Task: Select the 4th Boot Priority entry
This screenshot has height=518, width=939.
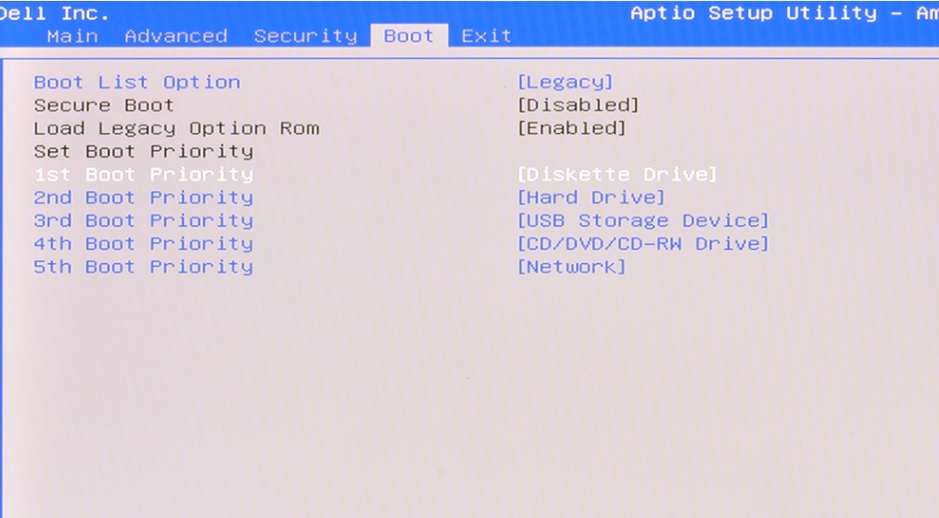Action: [x=144, y=244]
